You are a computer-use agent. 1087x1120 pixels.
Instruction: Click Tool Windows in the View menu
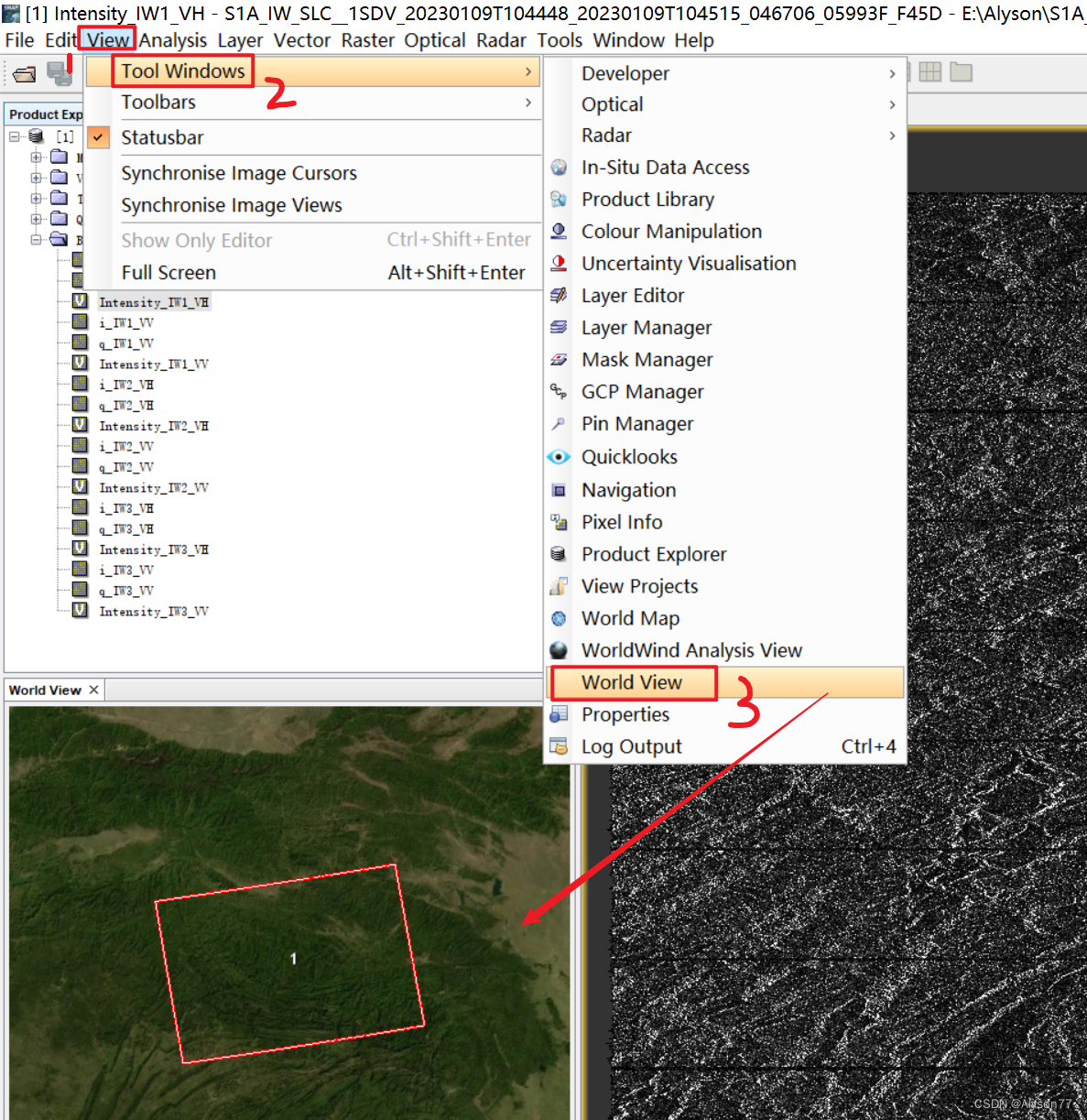pyautogui.click(x=313, y=71)
